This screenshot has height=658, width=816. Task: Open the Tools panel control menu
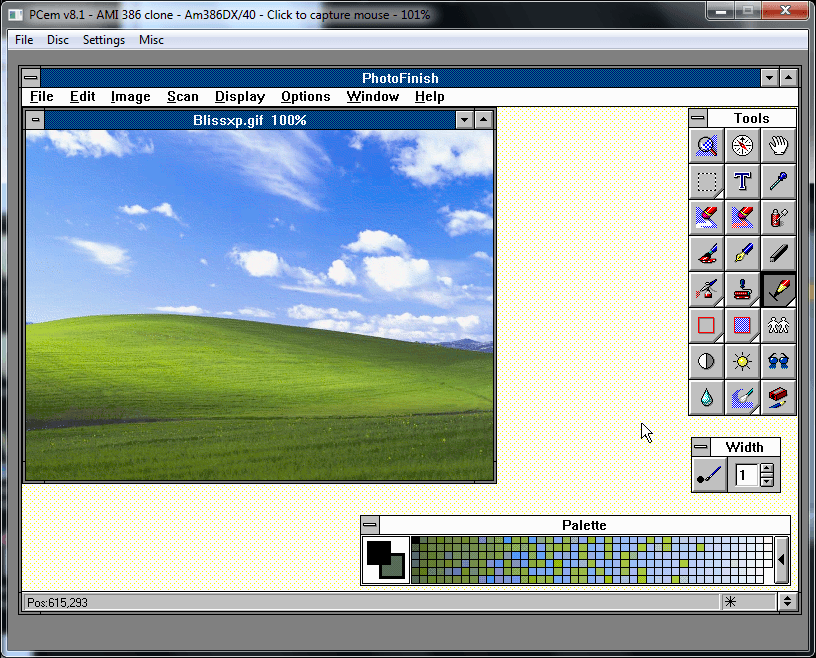click(698, 118)
